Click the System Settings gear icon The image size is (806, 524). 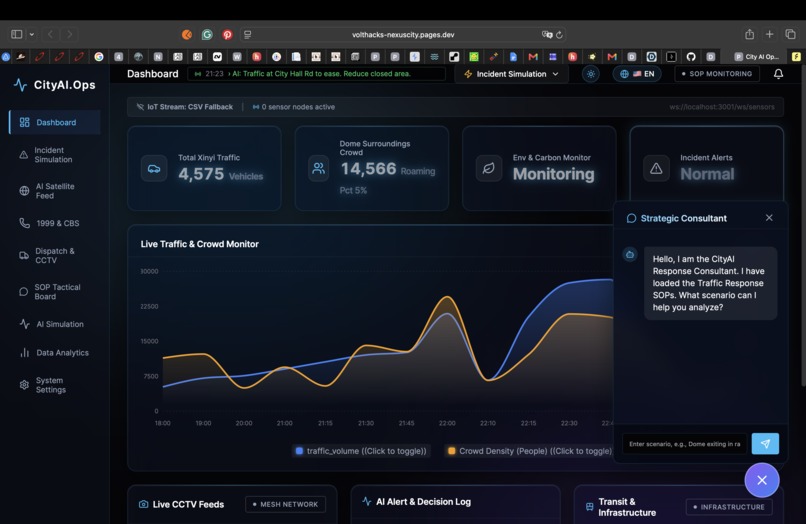point(24,385)
